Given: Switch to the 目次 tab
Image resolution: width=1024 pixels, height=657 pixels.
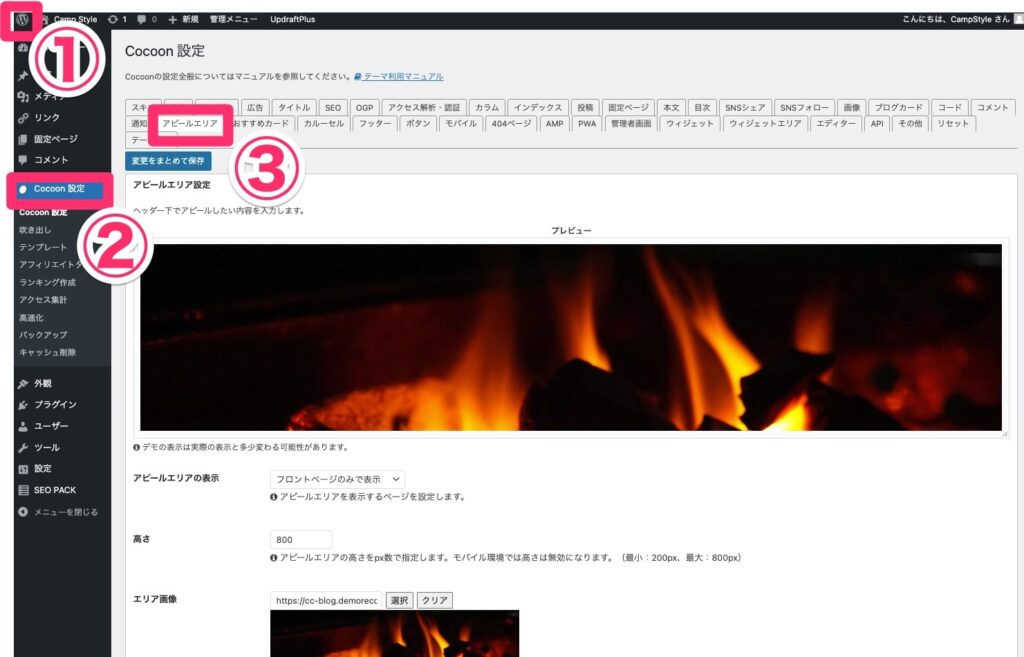Looking at the screenshot, I should (x=702, y=108).
